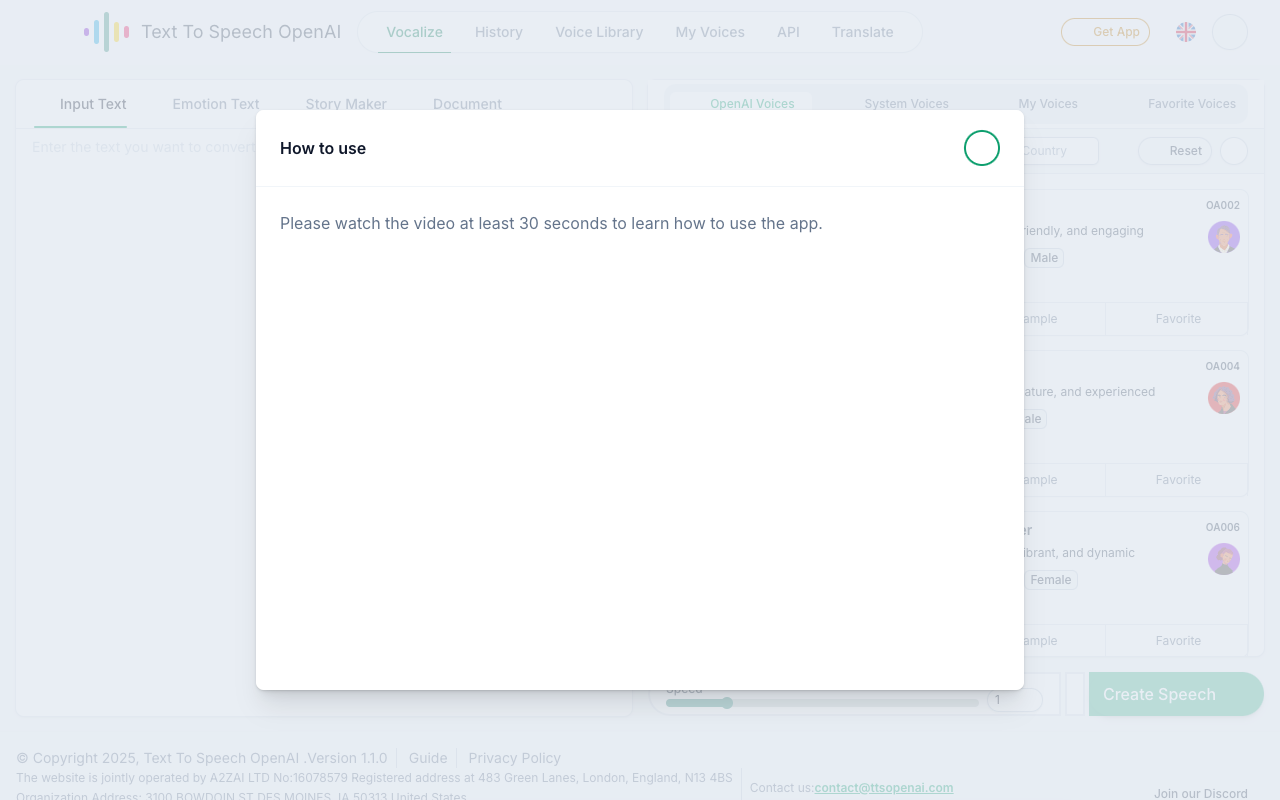Click the speed value field
The width and height of the screenshot is (1280, 800).
[x=1015, y=700]
